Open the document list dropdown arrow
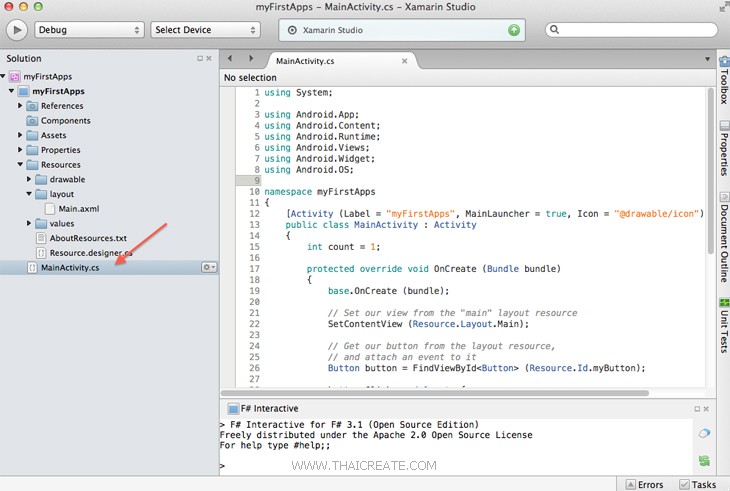This screenshot has width=730, height=491. (x=707, y=59)
